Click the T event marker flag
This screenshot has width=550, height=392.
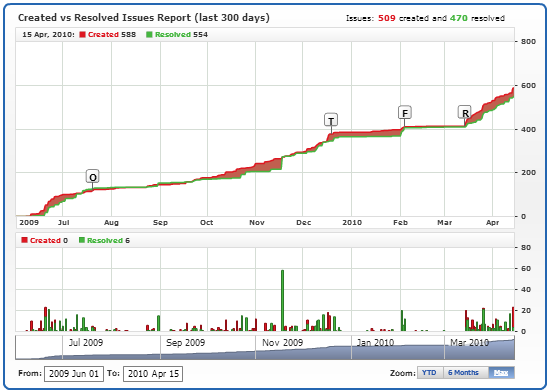point(331,120)
